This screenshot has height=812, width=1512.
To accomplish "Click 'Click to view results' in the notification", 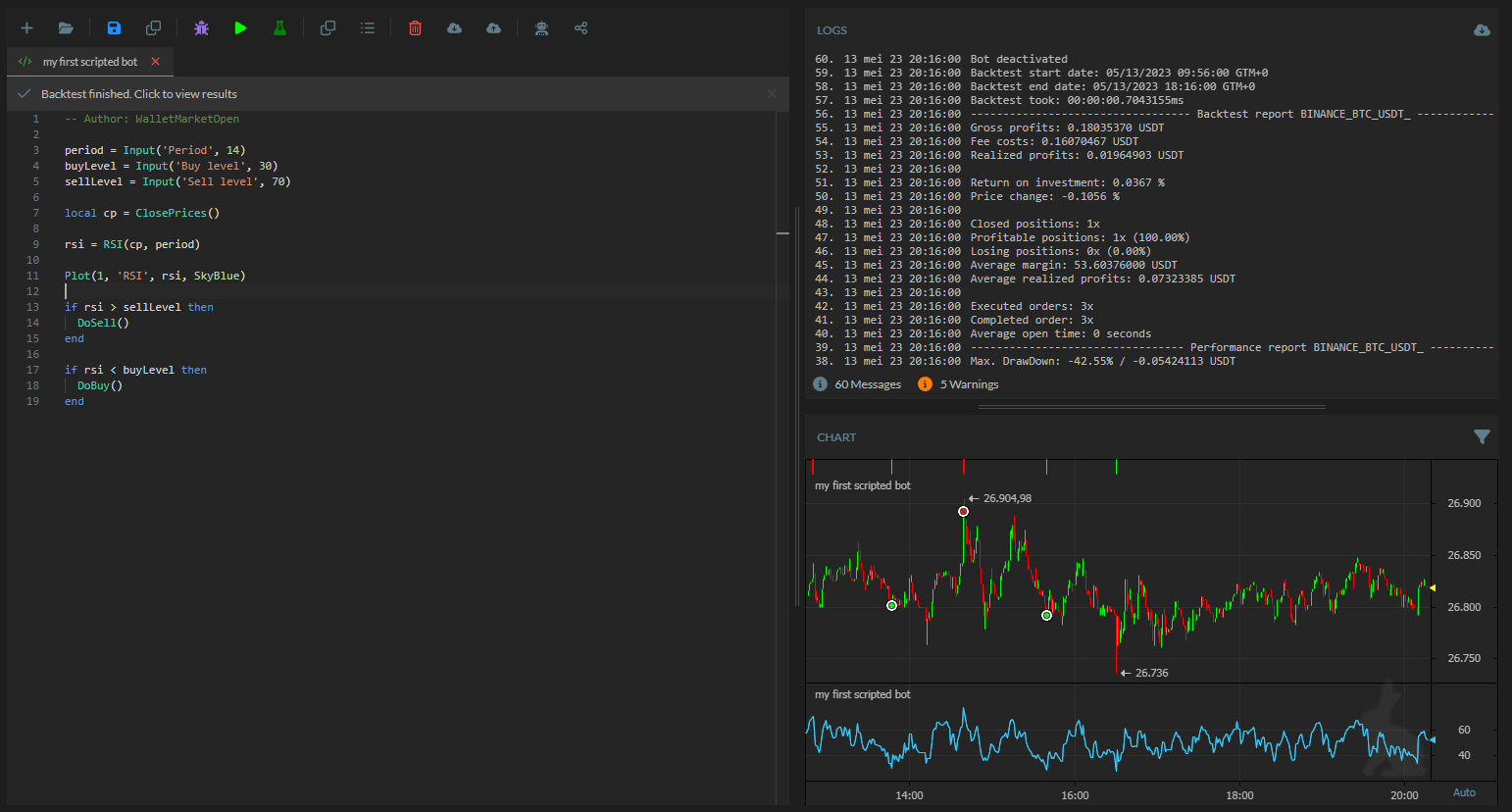I will 186,93.
